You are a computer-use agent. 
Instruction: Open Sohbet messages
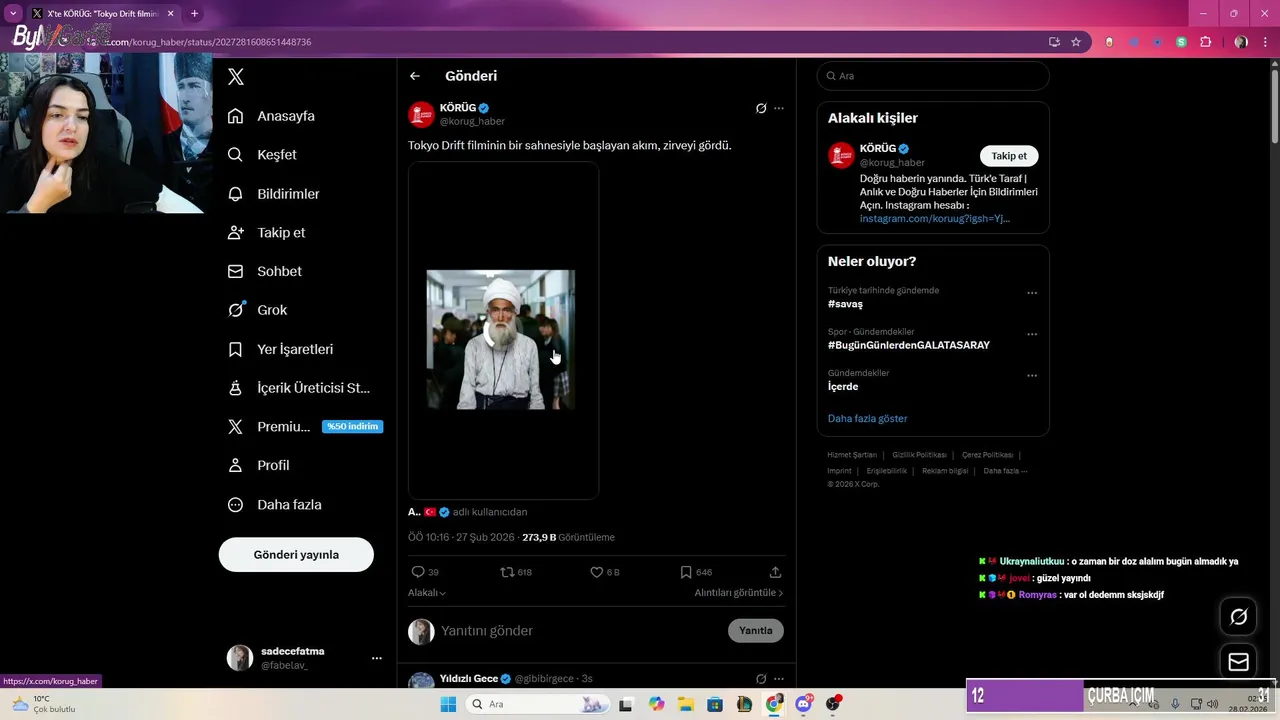265,271
